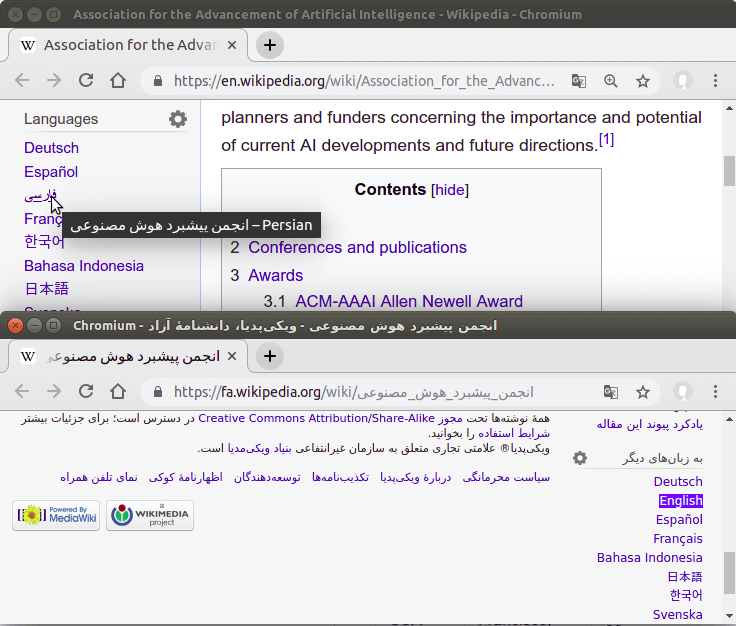Image resolution: width=736 pixels, height=626 pixels.
Task: Open 한국어 link on Persian page
Action: [686, 595]
